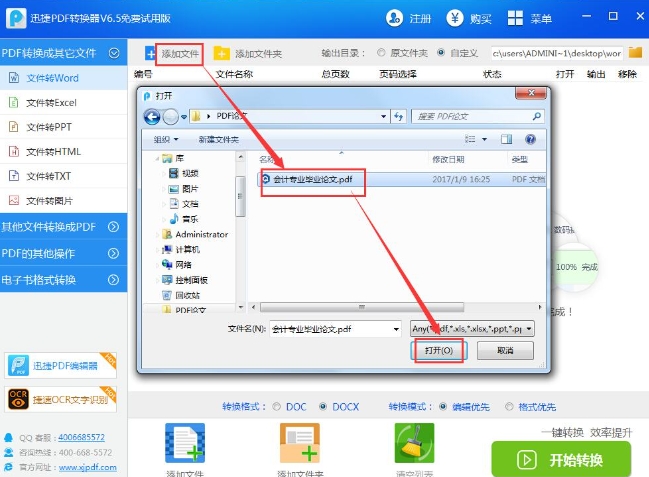Choose DOCX conversion format
This screenshot has height=477, width=649.
tap(323, 407)
